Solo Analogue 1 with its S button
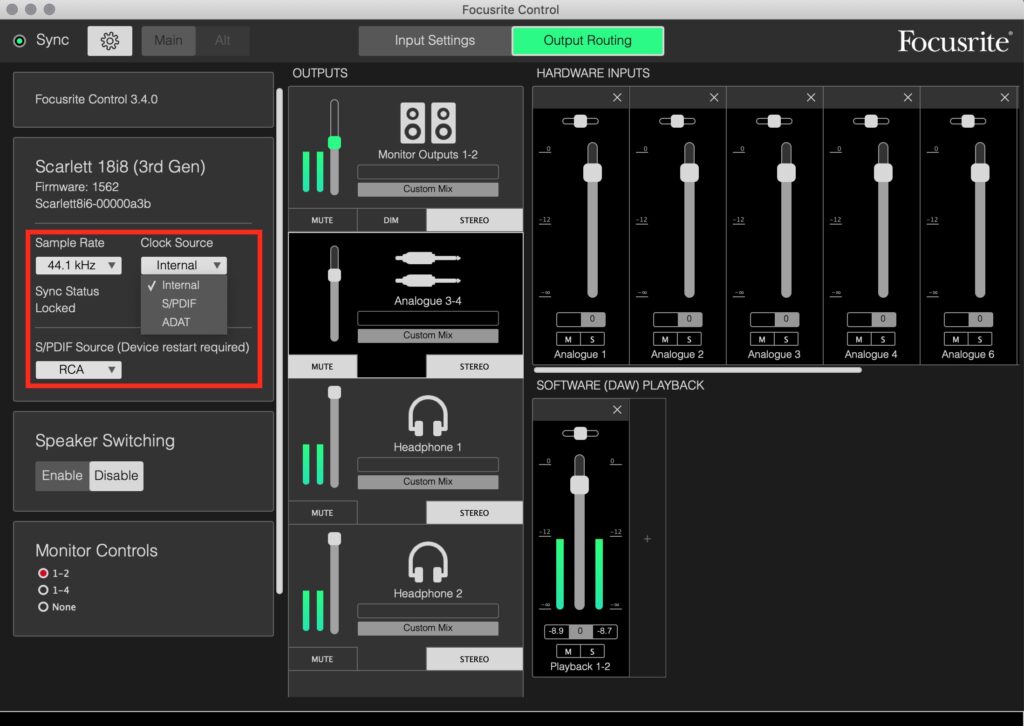This screenshot has width=1024, height=726. [x=592, y=339]
